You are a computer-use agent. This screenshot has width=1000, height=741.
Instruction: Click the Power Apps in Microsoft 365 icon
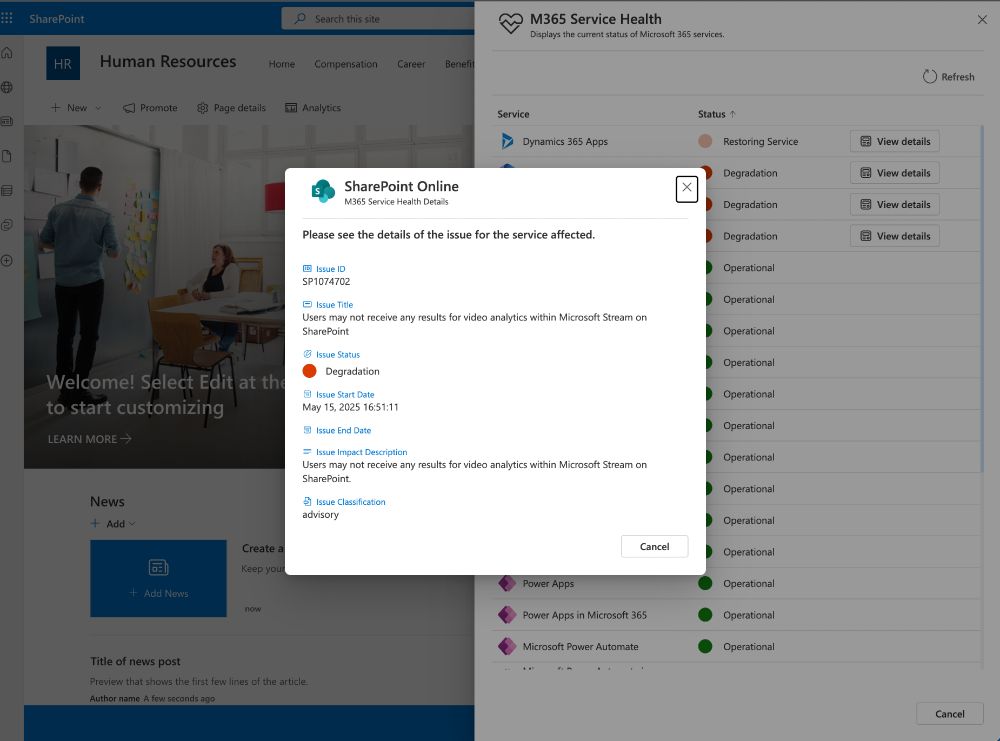tap(507, 615)
